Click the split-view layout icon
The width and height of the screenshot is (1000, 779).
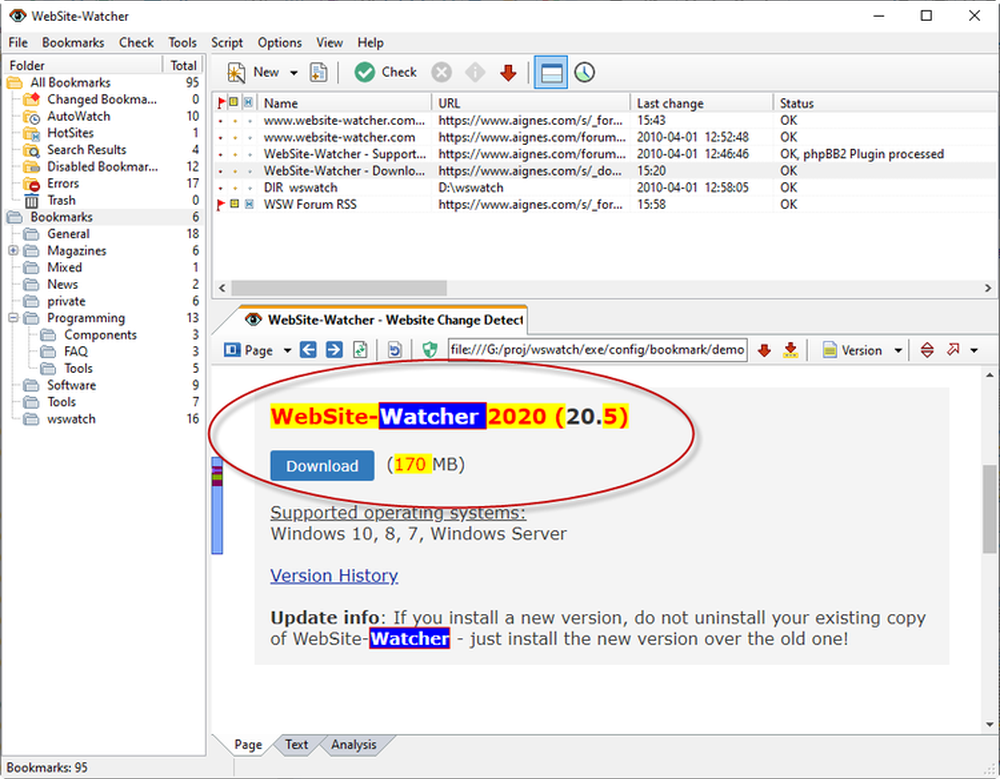(x=551, y=71)
